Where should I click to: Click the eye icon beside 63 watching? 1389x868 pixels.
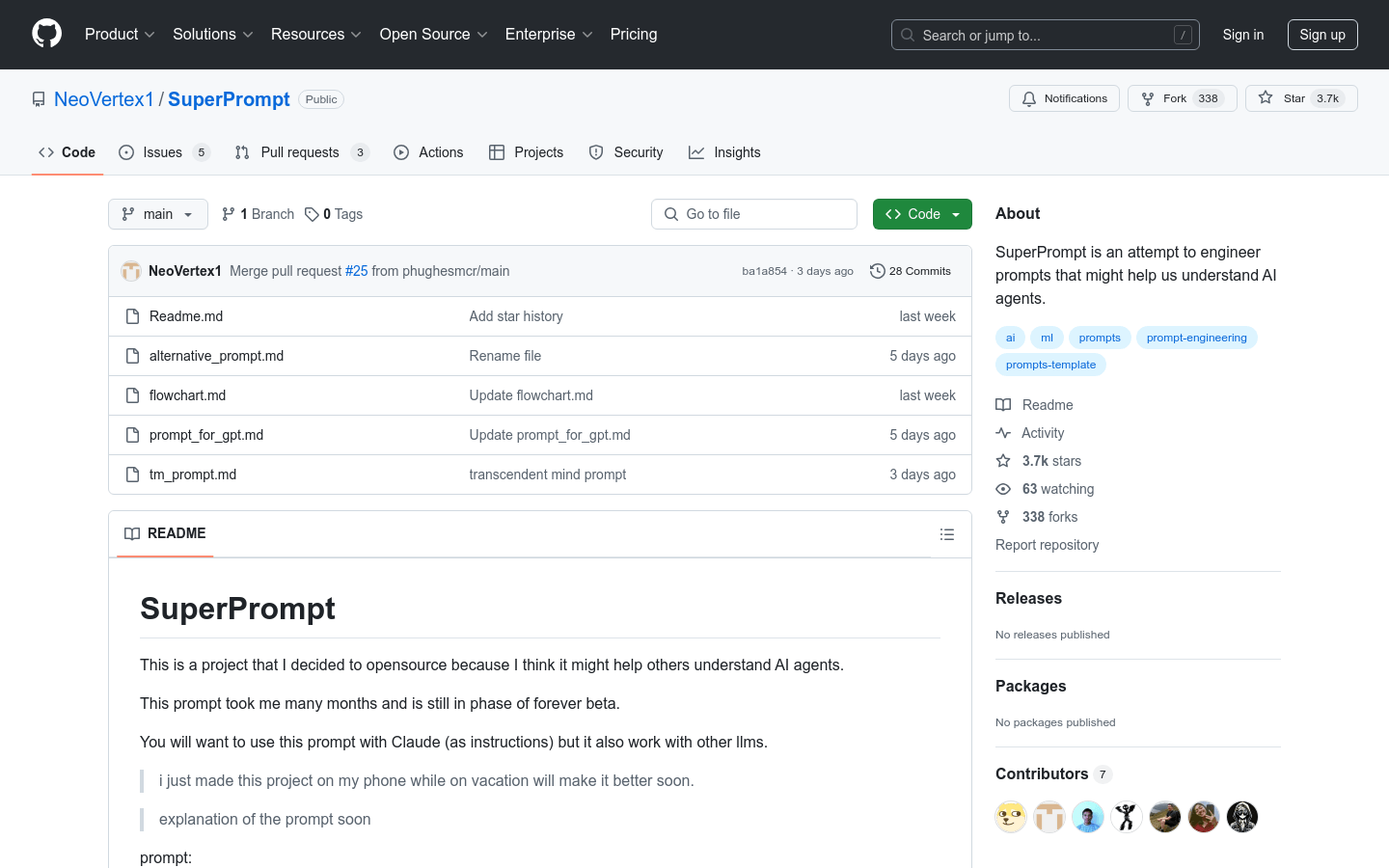[x=1003, y=489]
